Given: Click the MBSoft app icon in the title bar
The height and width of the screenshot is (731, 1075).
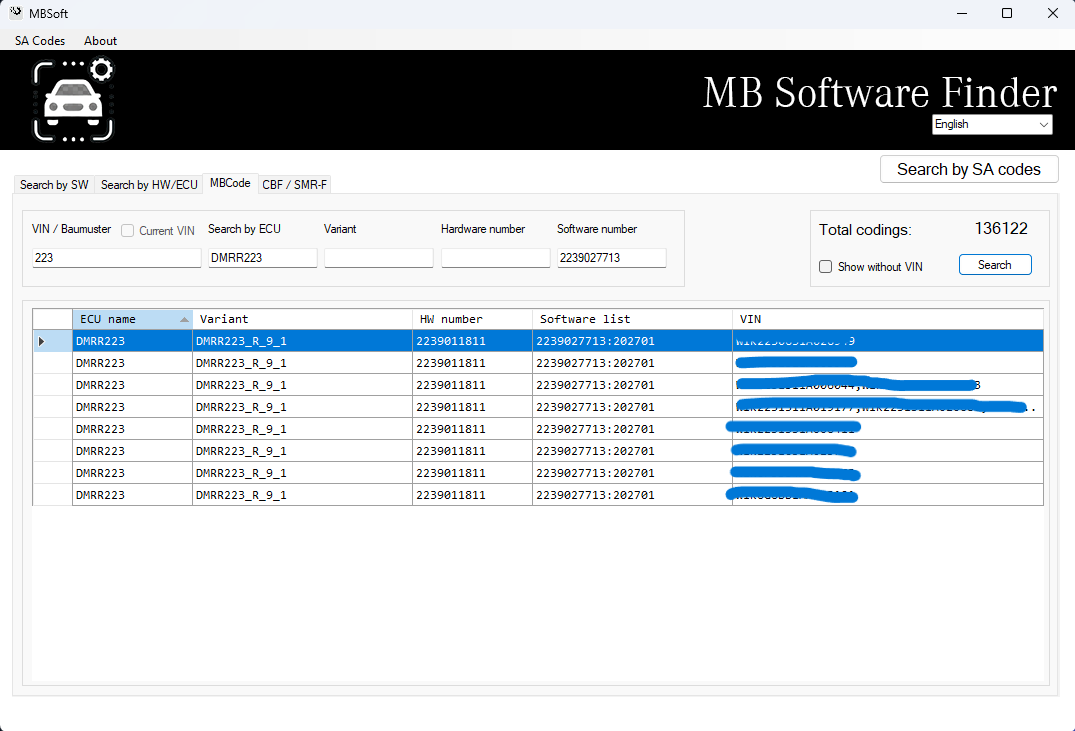Looking at the screenshot, I should [x=14, y=13].
